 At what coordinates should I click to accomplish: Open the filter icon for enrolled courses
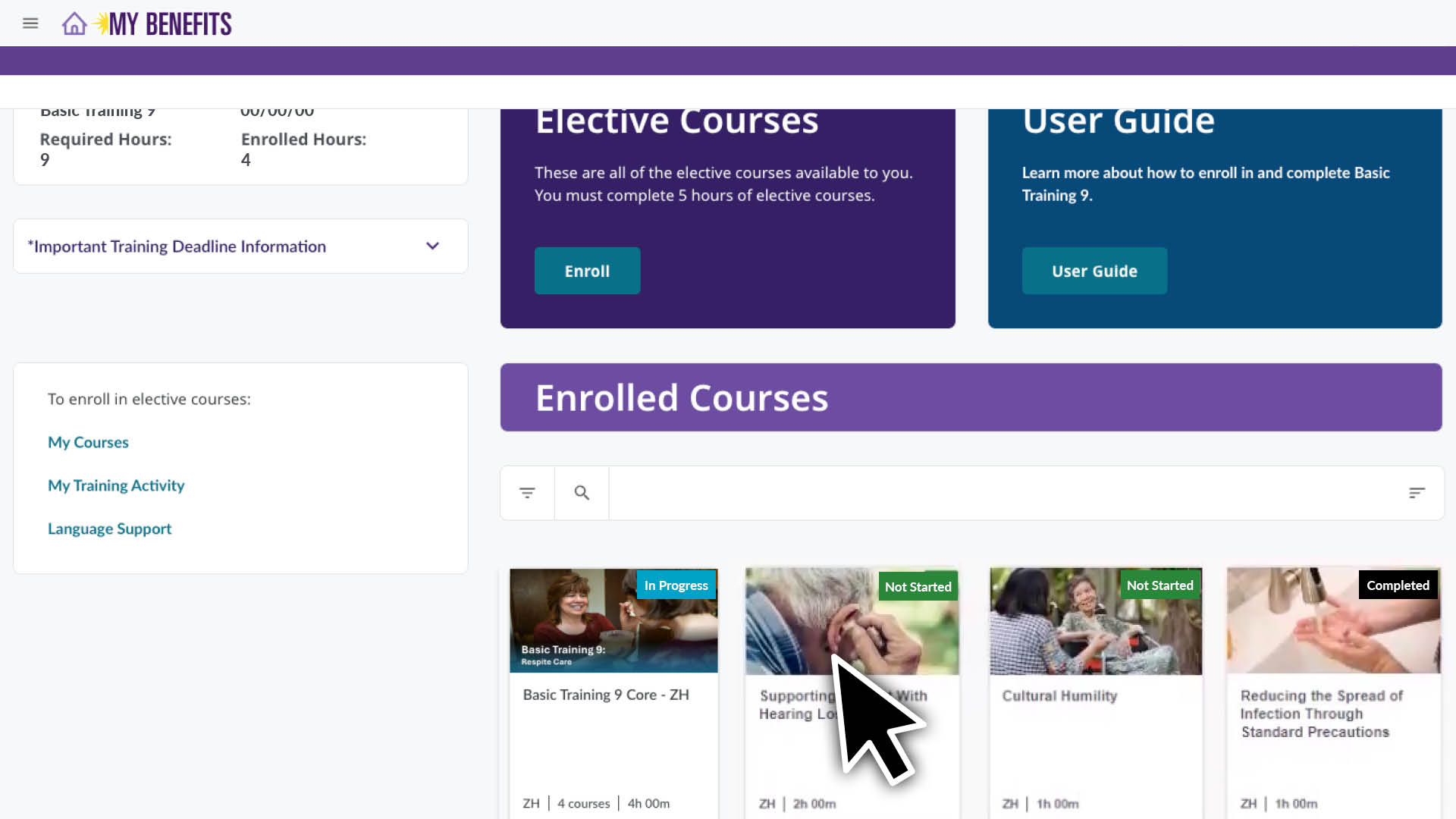coord(527,493)
